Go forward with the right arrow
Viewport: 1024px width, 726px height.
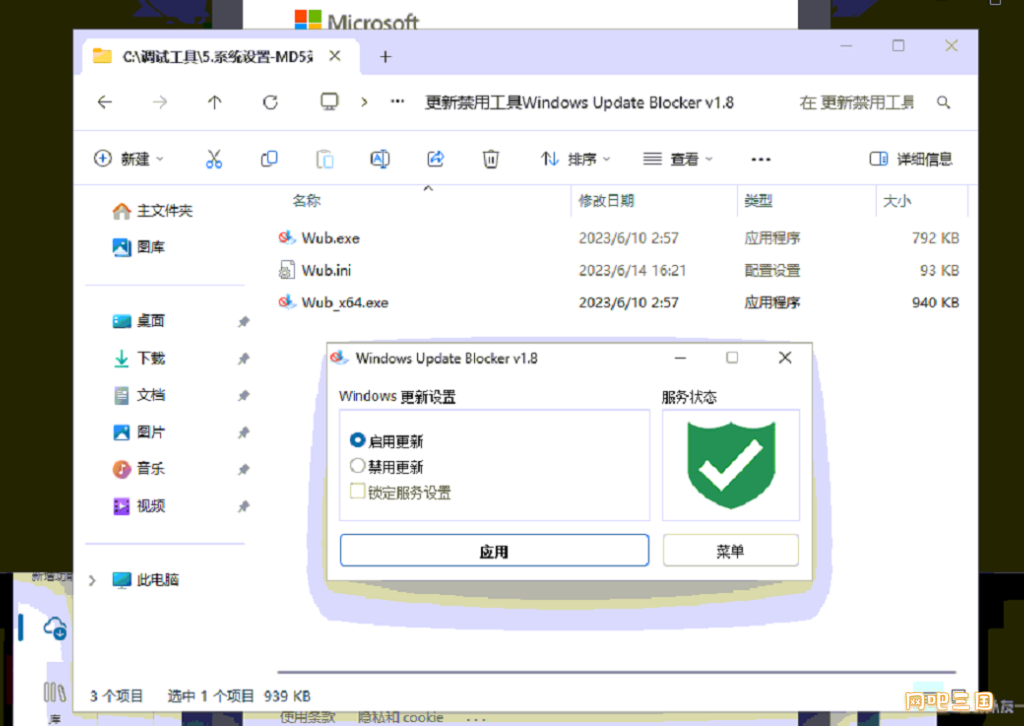click(160, 102)
